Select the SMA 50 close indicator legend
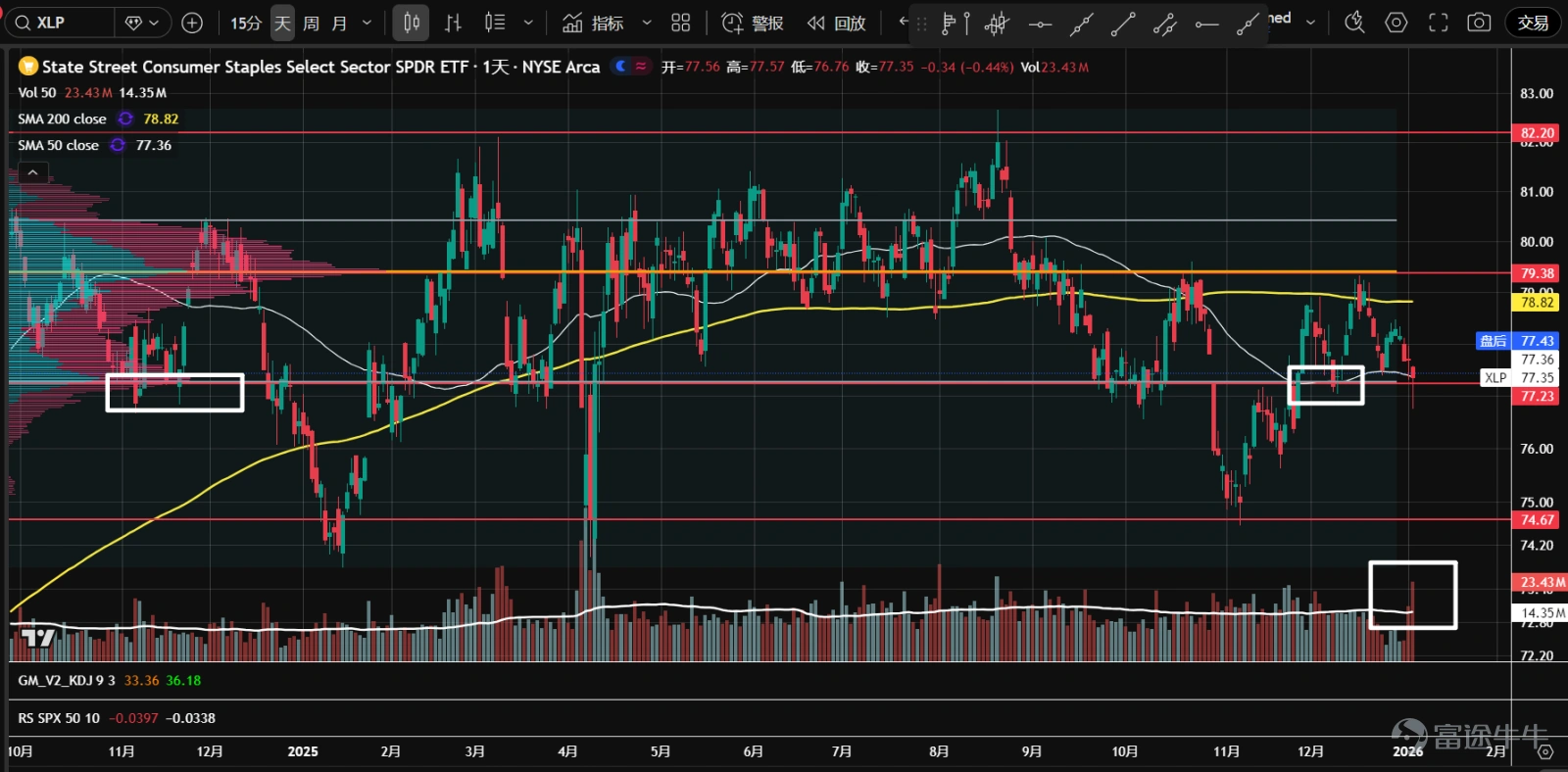 pyautogui.click(x=58, y=145)
